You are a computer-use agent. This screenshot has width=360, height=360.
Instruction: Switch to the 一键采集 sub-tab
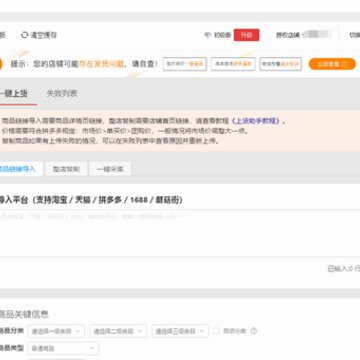click(x=110, y=169)
